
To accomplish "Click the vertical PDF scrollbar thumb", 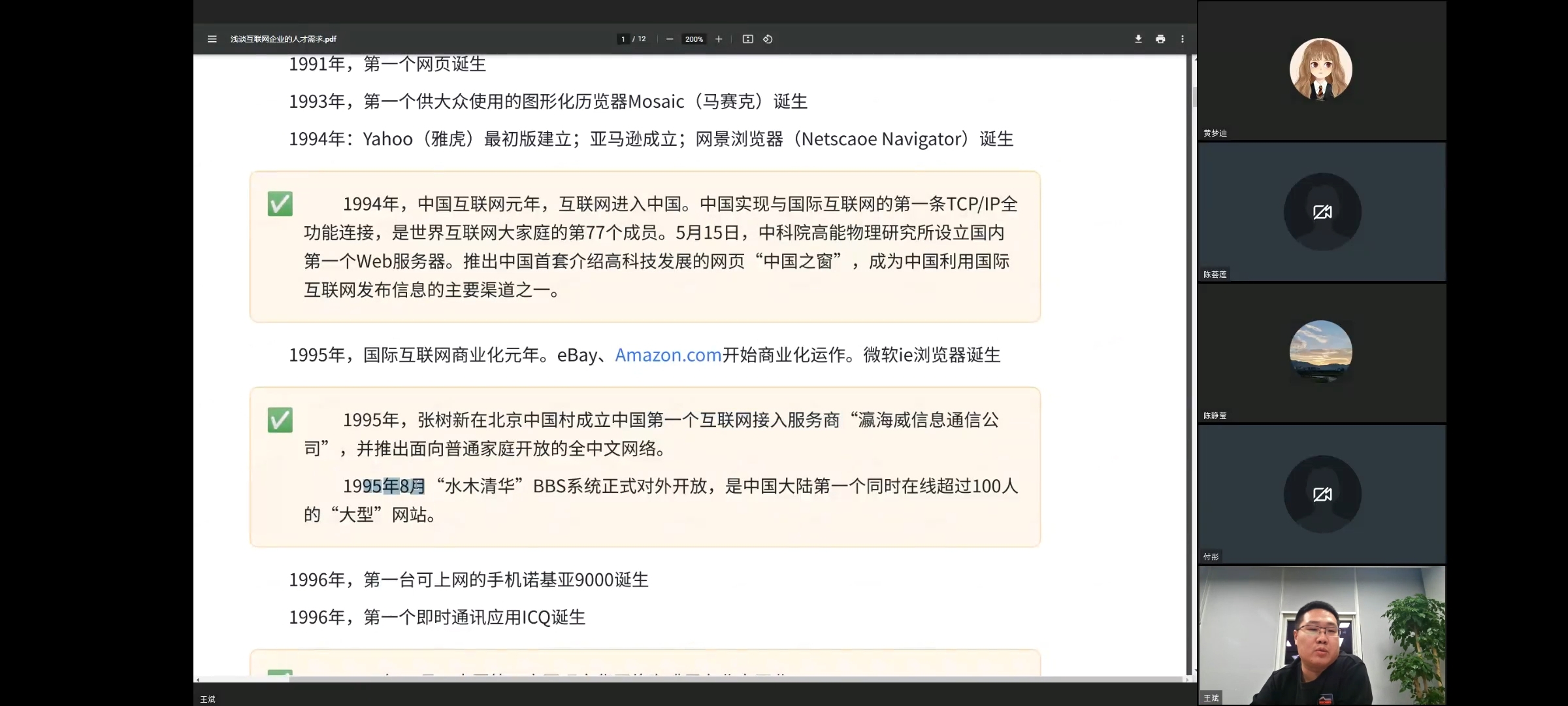I will pyautogui.click(x=1194, y=98).
